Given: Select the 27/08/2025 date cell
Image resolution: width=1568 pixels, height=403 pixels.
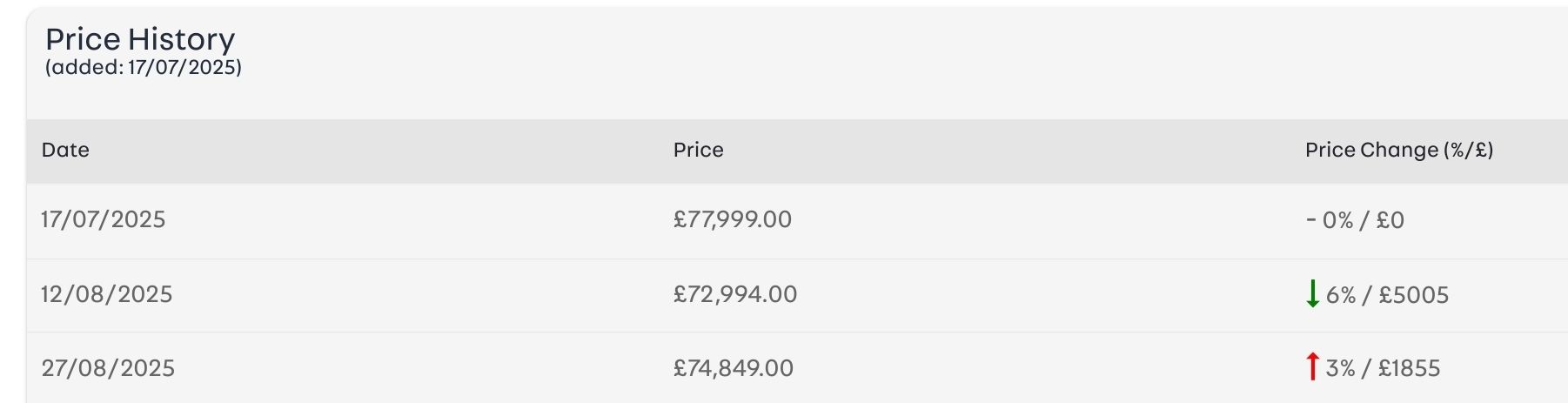Looking at the screenshot, I should point(108,368).
